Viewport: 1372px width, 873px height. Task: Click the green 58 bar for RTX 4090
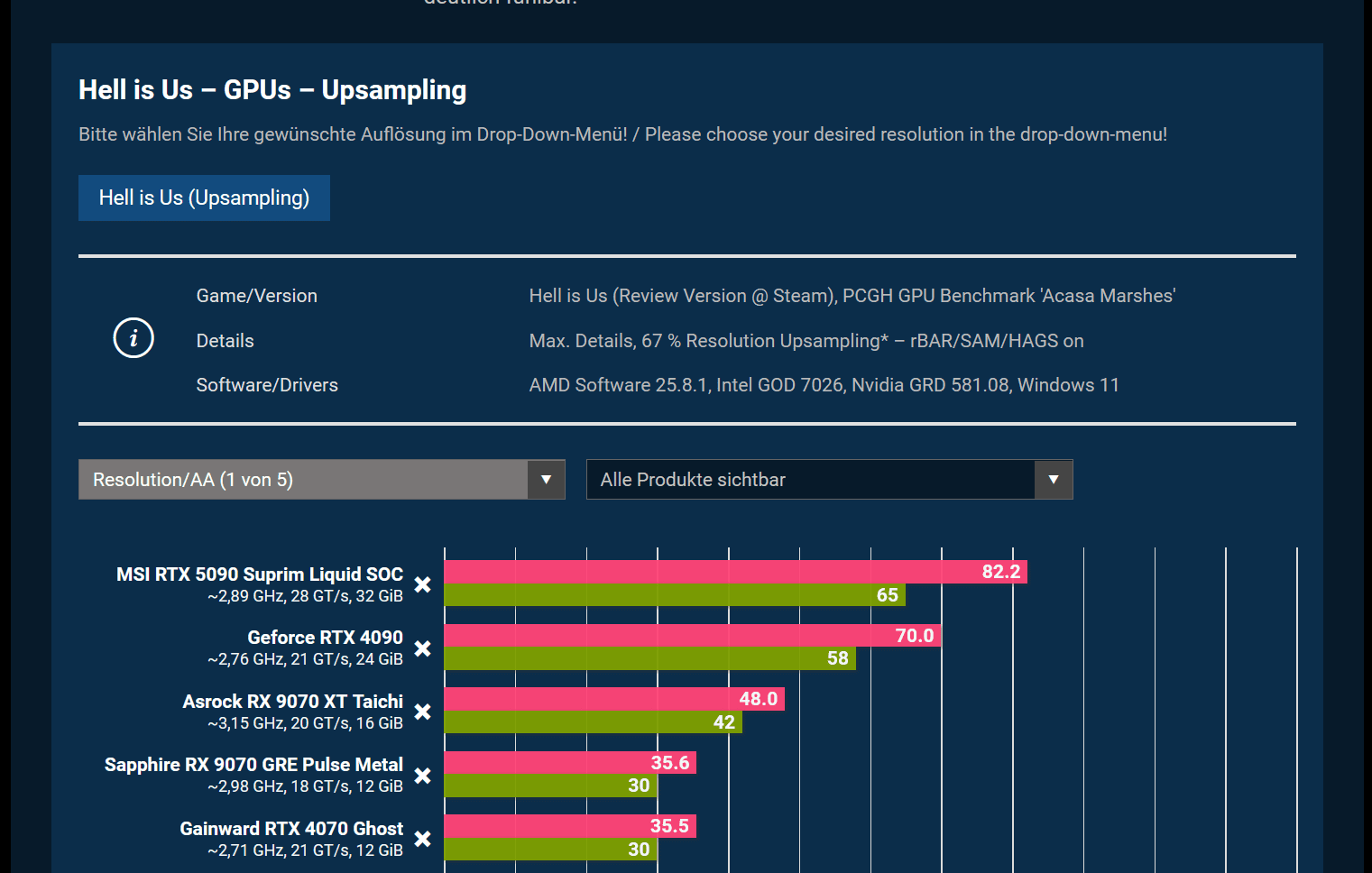click(649, 658)
